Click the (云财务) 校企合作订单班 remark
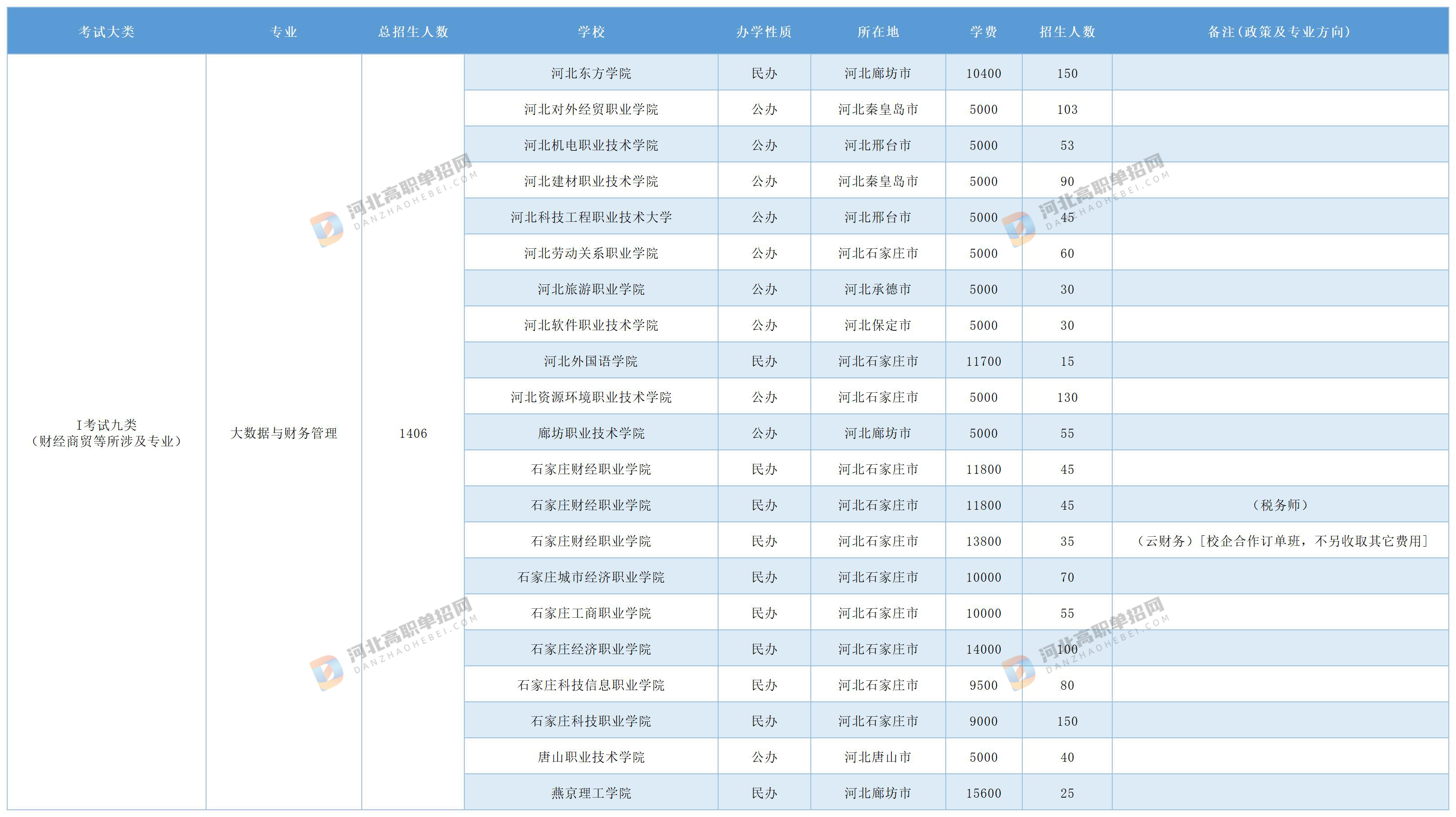The height and width of the screenshot is (817, 1456). [x=1280, y=541]
